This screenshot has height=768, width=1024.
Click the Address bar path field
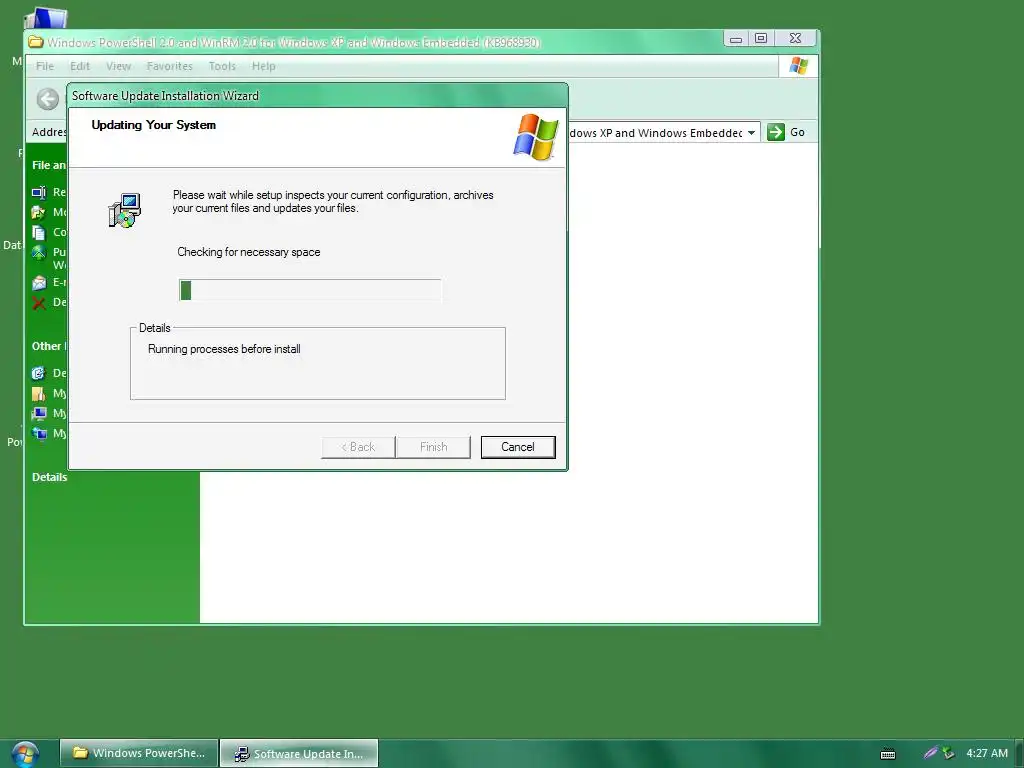pyautogui.click(x=655, y=133)
